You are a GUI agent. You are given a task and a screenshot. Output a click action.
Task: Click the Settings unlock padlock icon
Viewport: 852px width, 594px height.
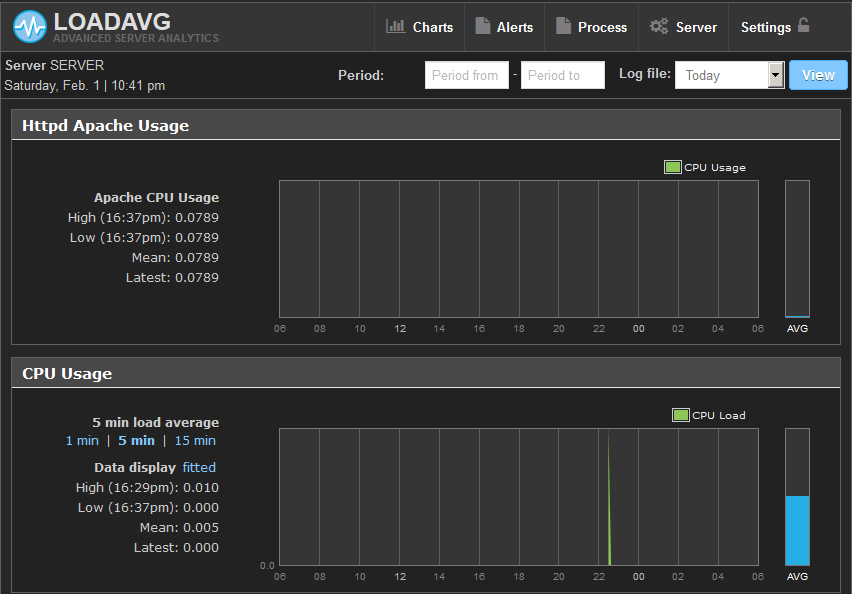coord(803,26)
